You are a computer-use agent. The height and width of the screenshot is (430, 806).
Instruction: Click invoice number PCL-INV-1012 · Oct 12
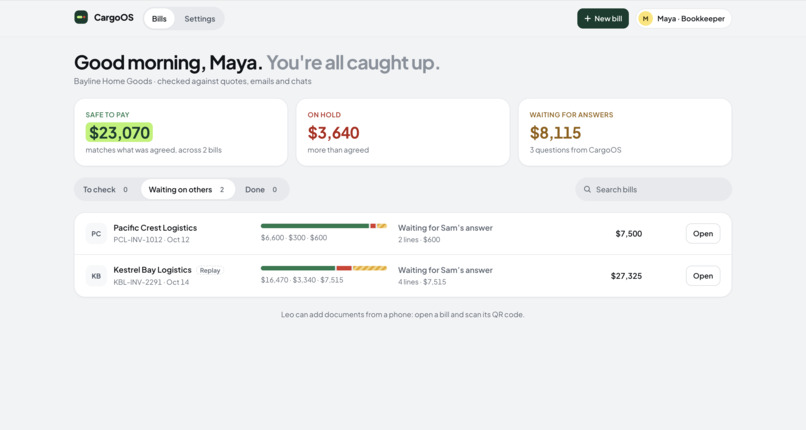tap(152, 239)
